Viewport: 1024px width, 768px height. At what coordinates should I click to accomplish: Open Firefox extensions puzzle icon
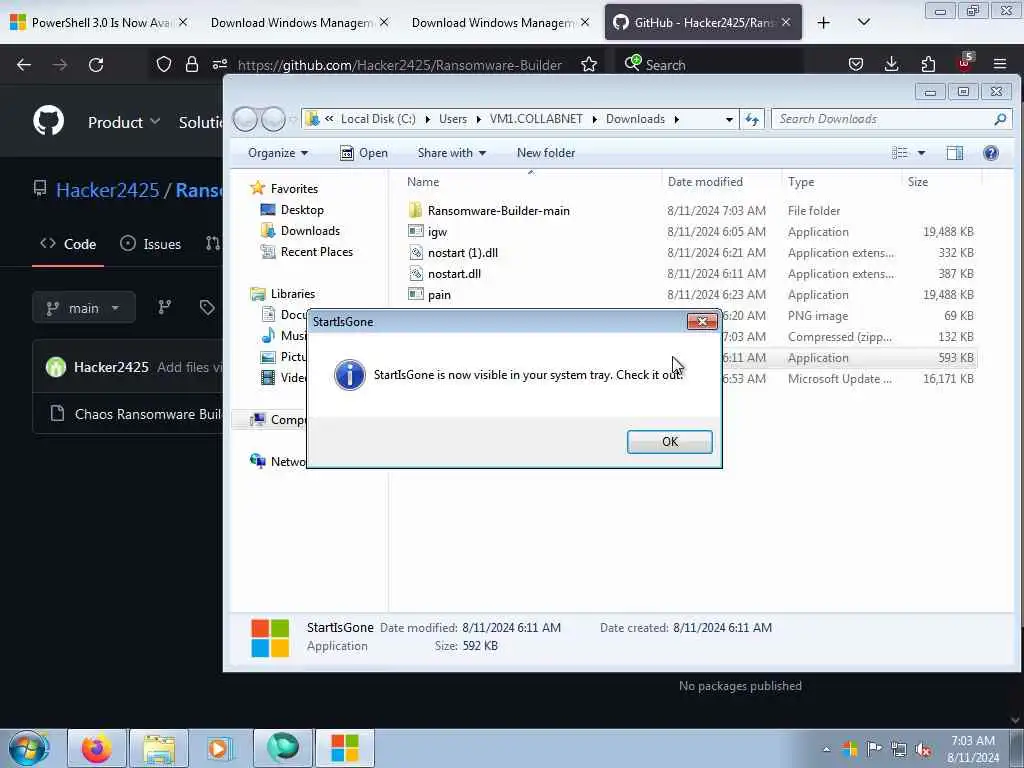tap(928, 65)
